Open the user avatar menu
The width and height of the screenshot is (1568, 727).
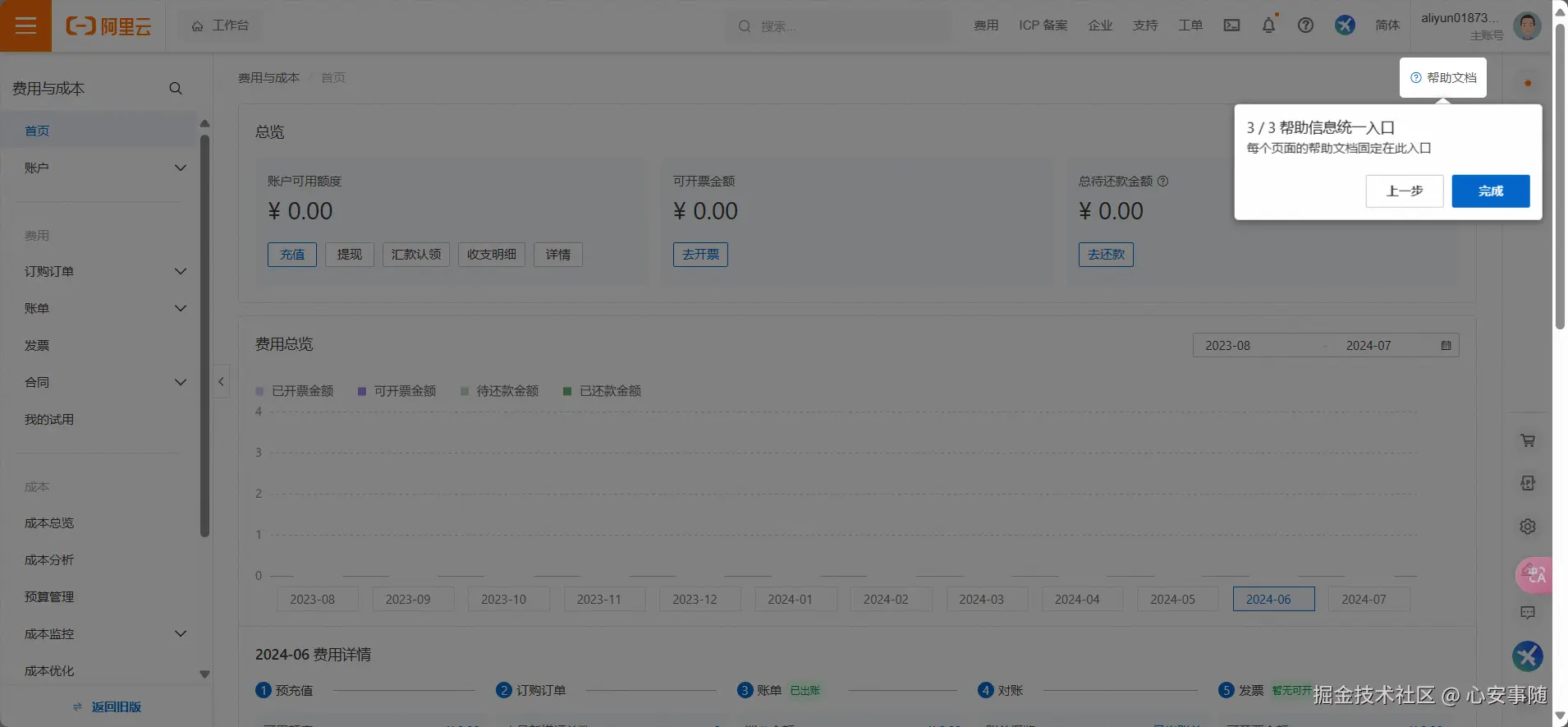[1527, 25]
